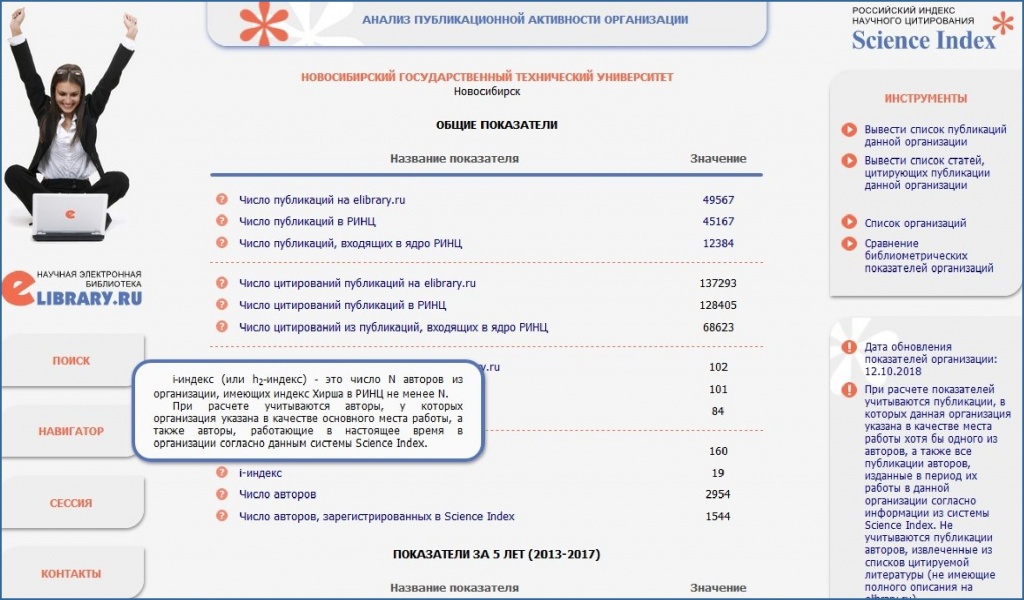
Task: Click exclamation icon beside 'Дата обновления показателей'
Action: pos(849,347)
